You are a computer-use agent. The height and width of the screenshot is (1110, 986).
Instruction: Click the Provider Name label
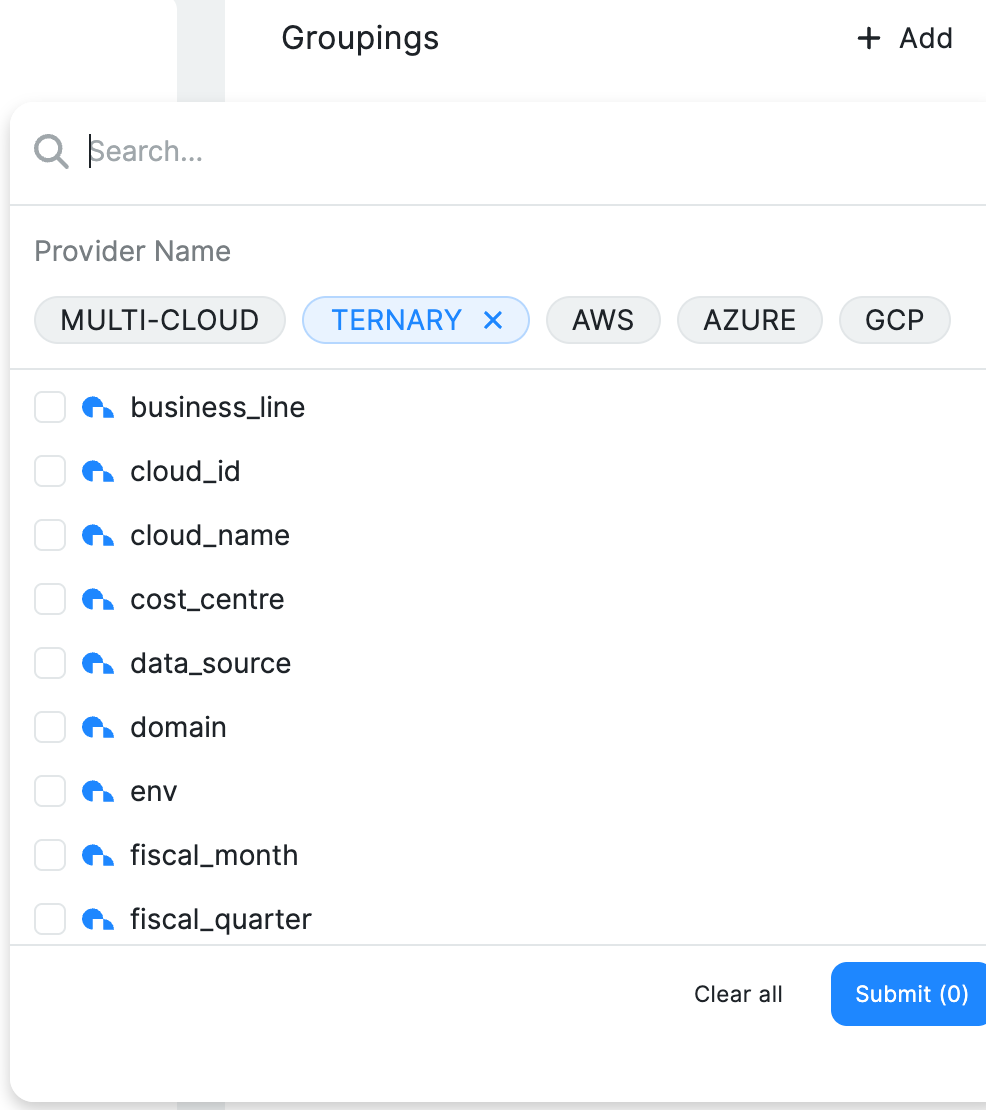[133, 251]
